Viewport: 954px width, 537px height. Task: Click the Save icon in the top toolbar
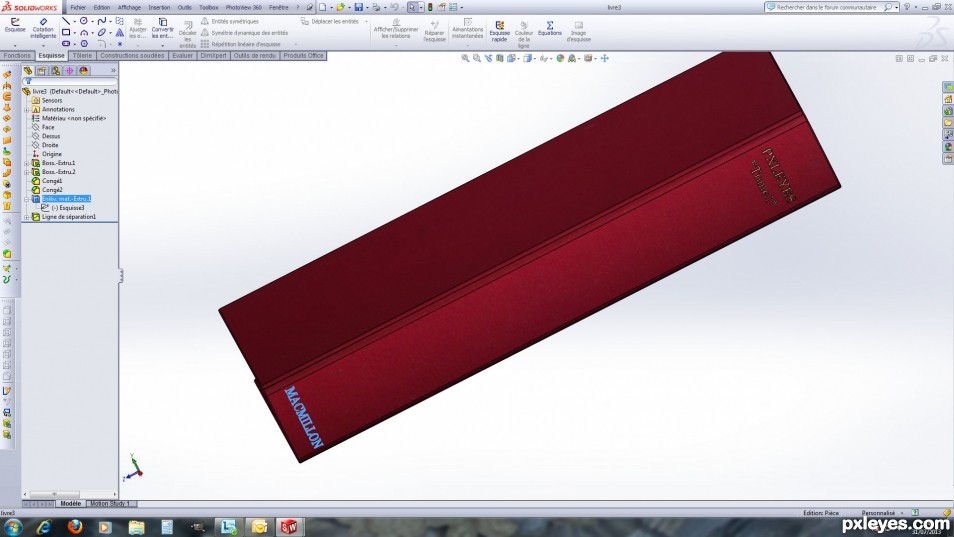[x=358, y=7]
